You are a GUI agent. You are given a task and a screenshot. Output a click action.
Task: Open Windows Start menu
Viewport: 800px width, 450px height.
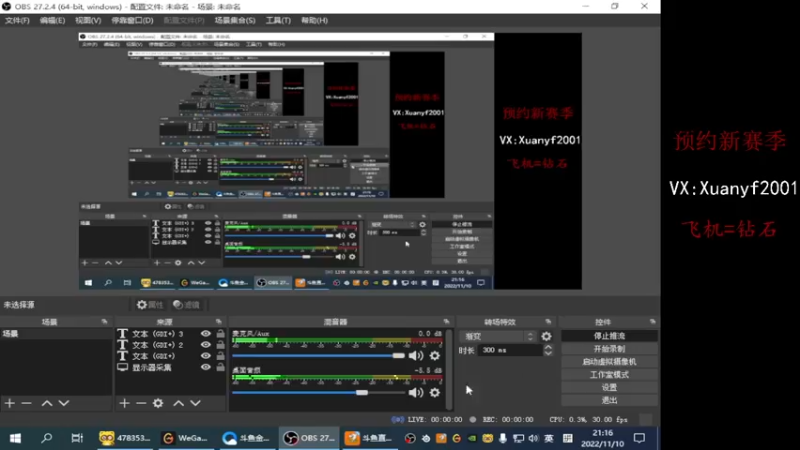[15, 438]
